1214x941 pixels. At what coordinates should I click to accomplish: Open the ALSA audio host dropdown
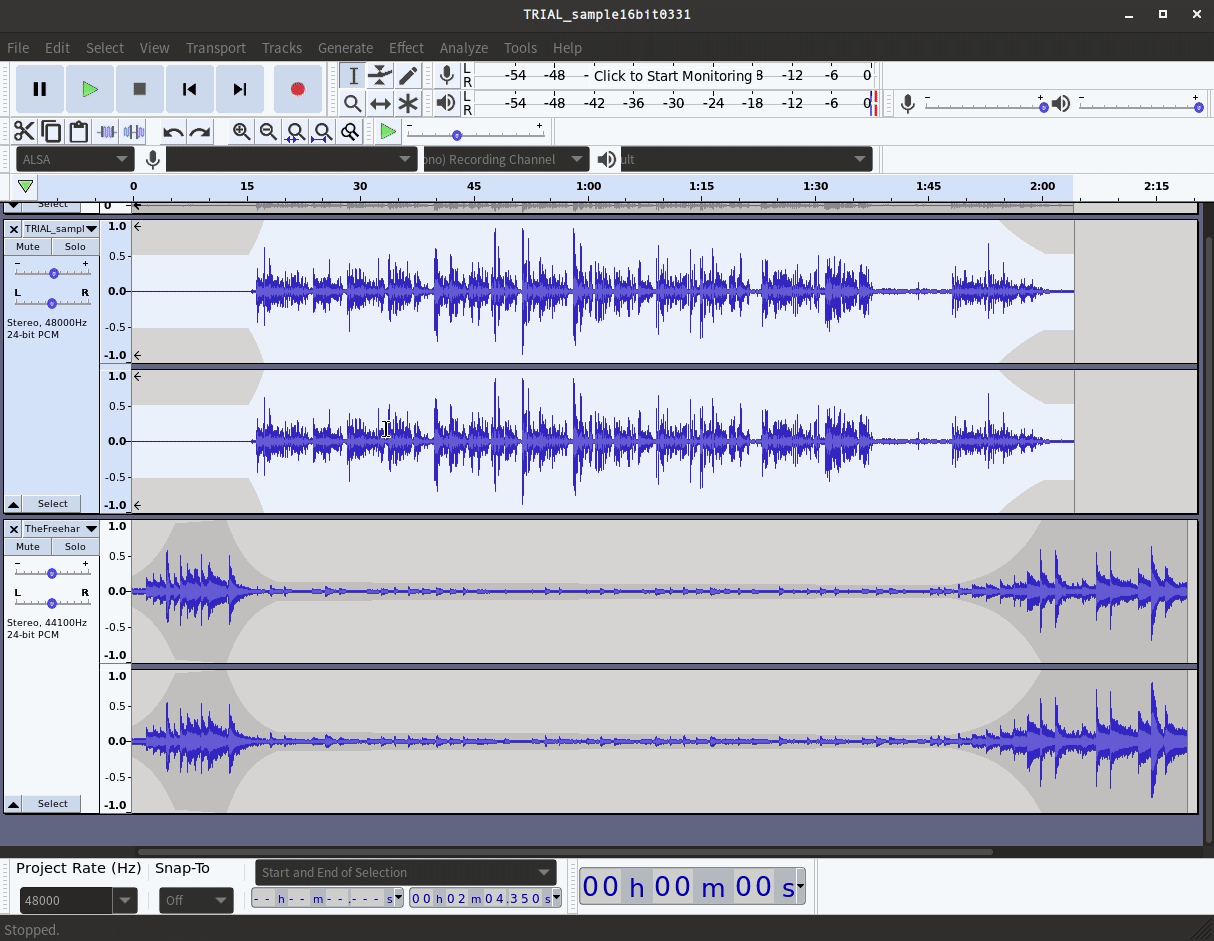[74, 158]
